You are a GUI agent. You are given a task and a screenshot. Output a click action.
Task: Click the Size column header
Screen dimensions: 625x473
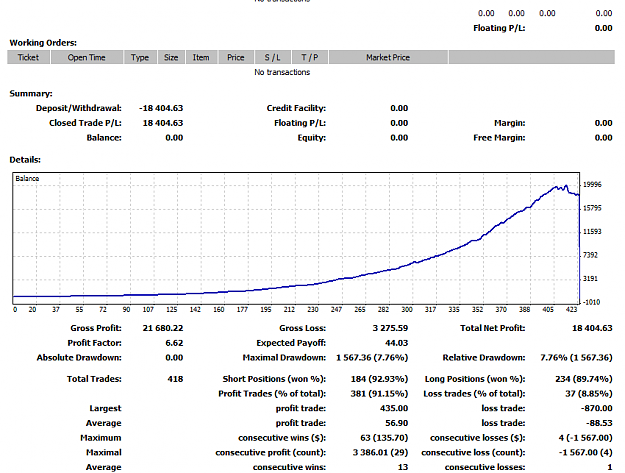click(x=171, y=57)
